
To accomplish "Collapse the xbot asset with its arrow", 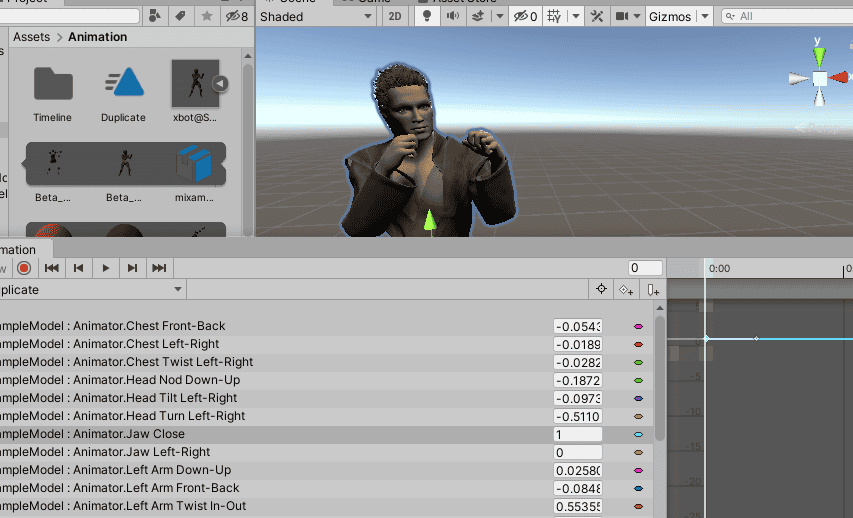I will point(220,83).
